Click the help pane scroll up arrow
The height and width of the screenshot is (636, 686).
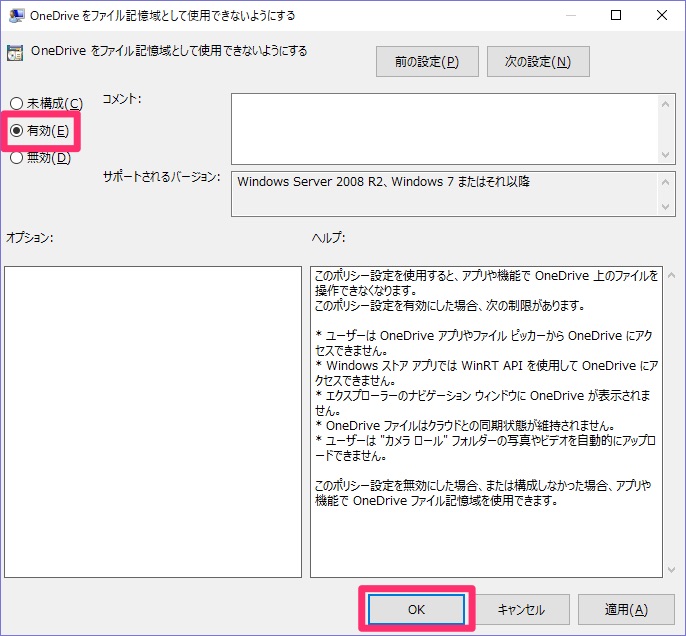(x=672, y=275)
